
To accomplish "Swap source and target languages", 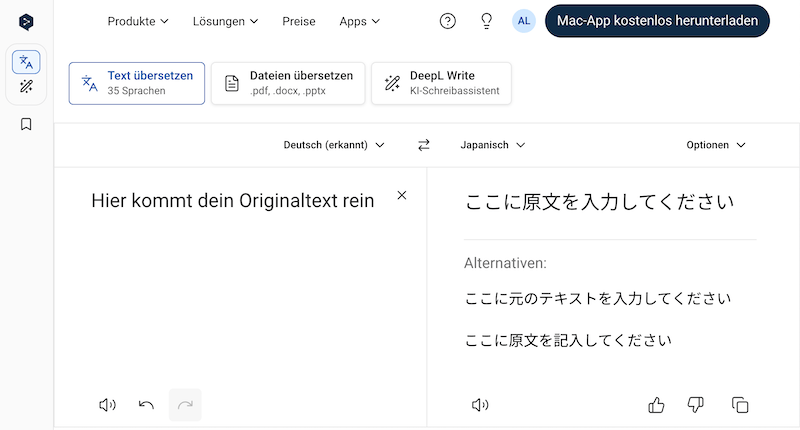I will click(424, 145).
